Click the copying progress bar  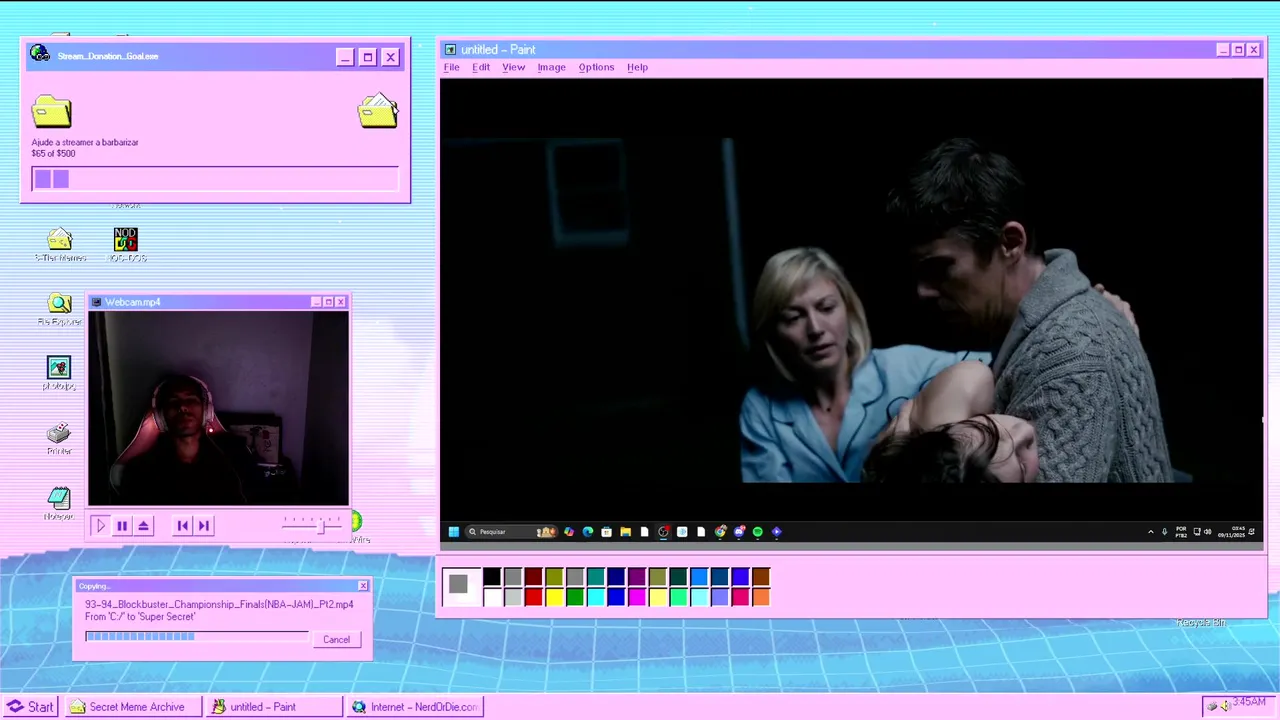(x=197, y=636)
